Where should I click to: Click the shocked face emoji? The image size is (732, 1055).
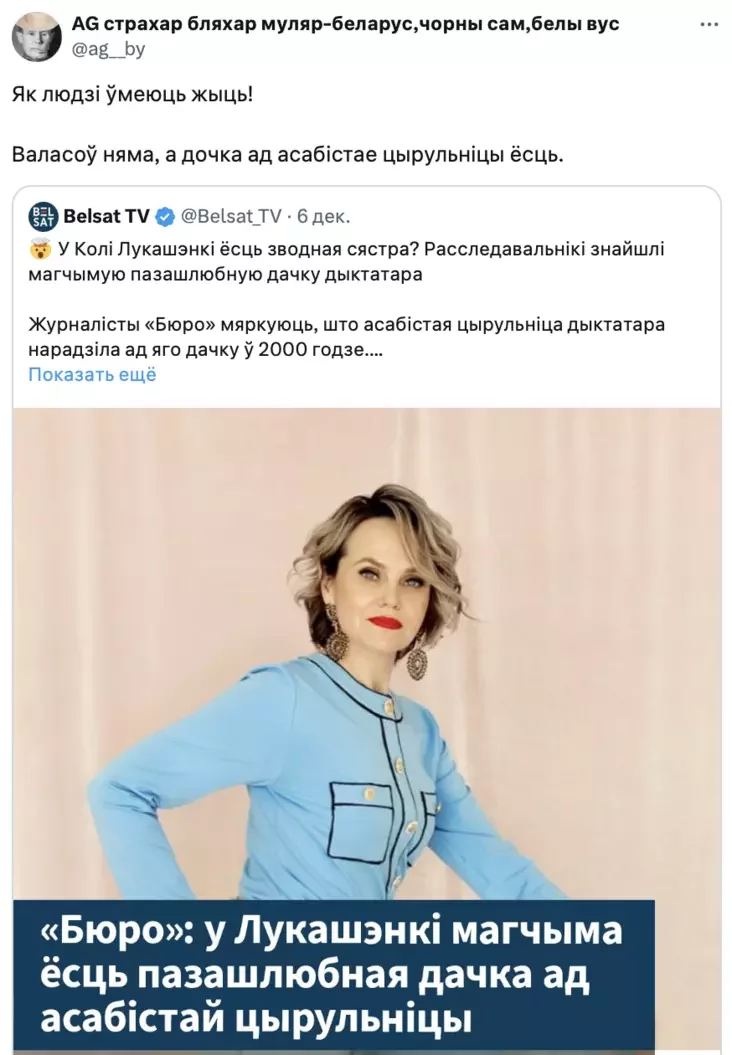pos(41,250)
